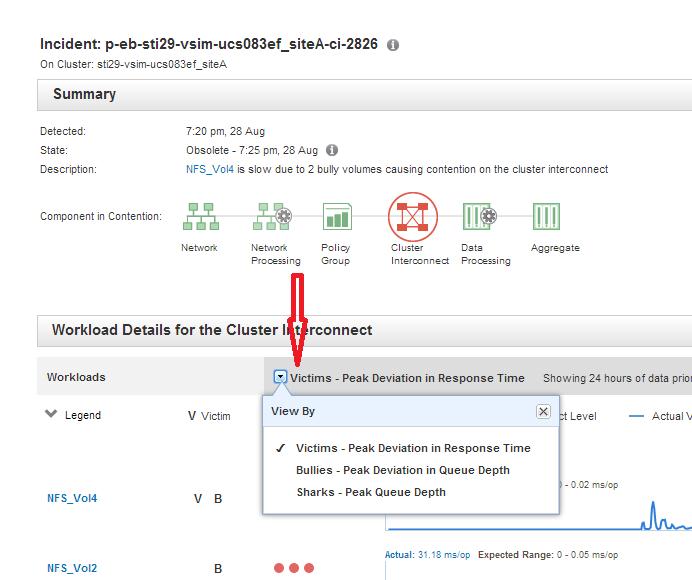Click Showing 24 hours of data text
The height and width of the screenshot is (580, 692).
[617, 378]
